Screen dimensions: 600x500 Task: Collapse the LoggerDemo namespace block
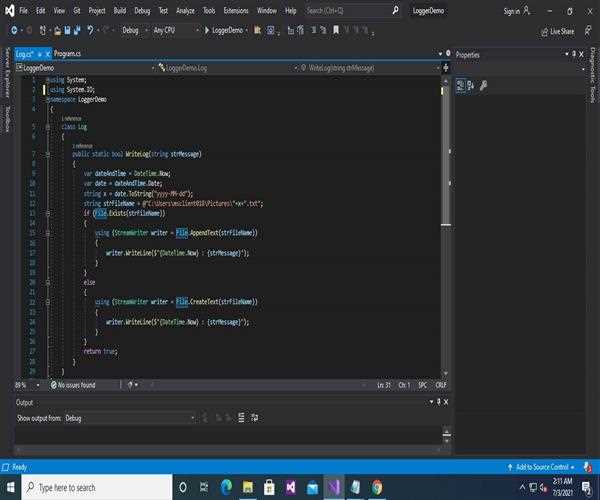click(x=47, y=101)
